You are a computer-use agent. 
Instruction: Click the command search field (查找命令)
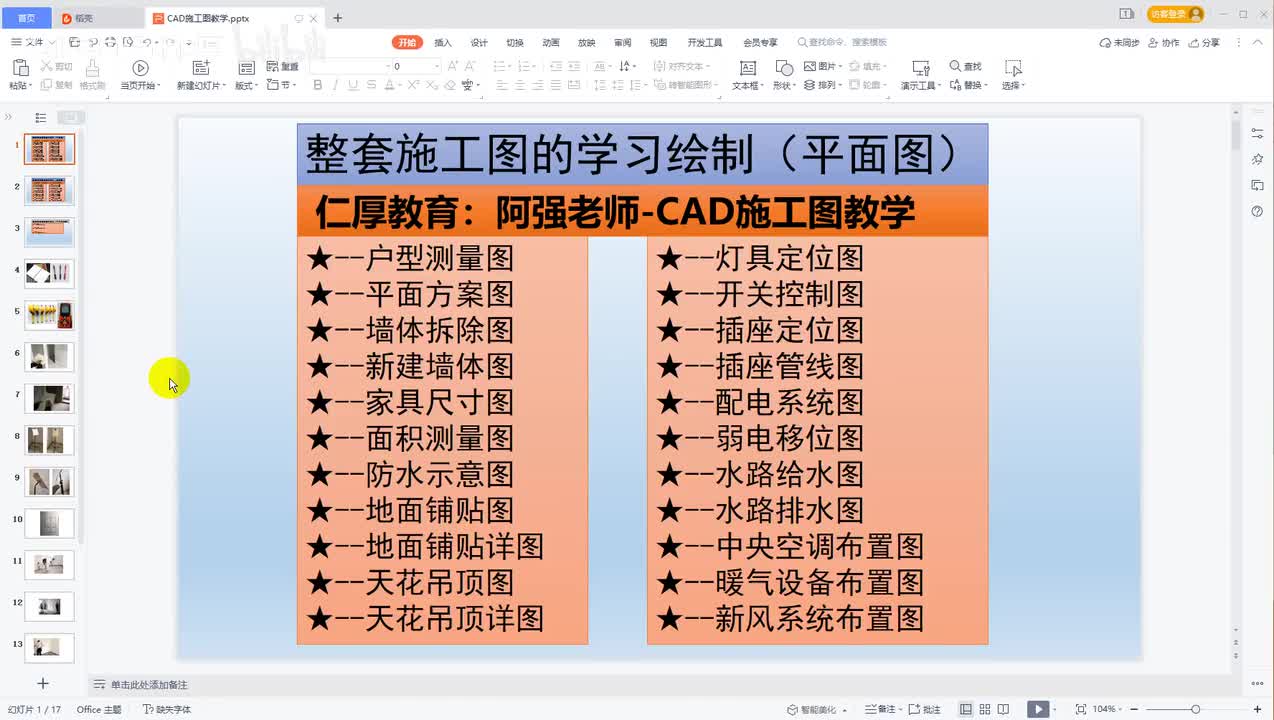tap(842, 43)
